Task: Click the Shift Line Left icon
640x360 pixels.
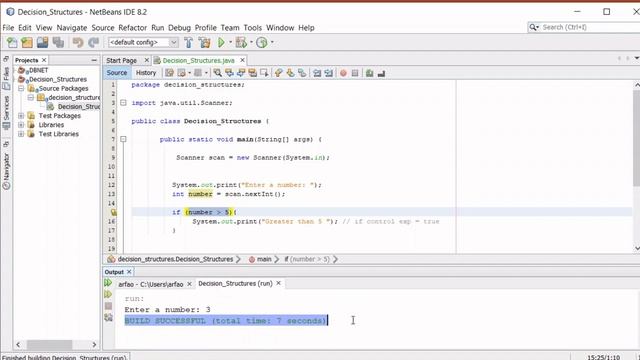Action: 317,73
